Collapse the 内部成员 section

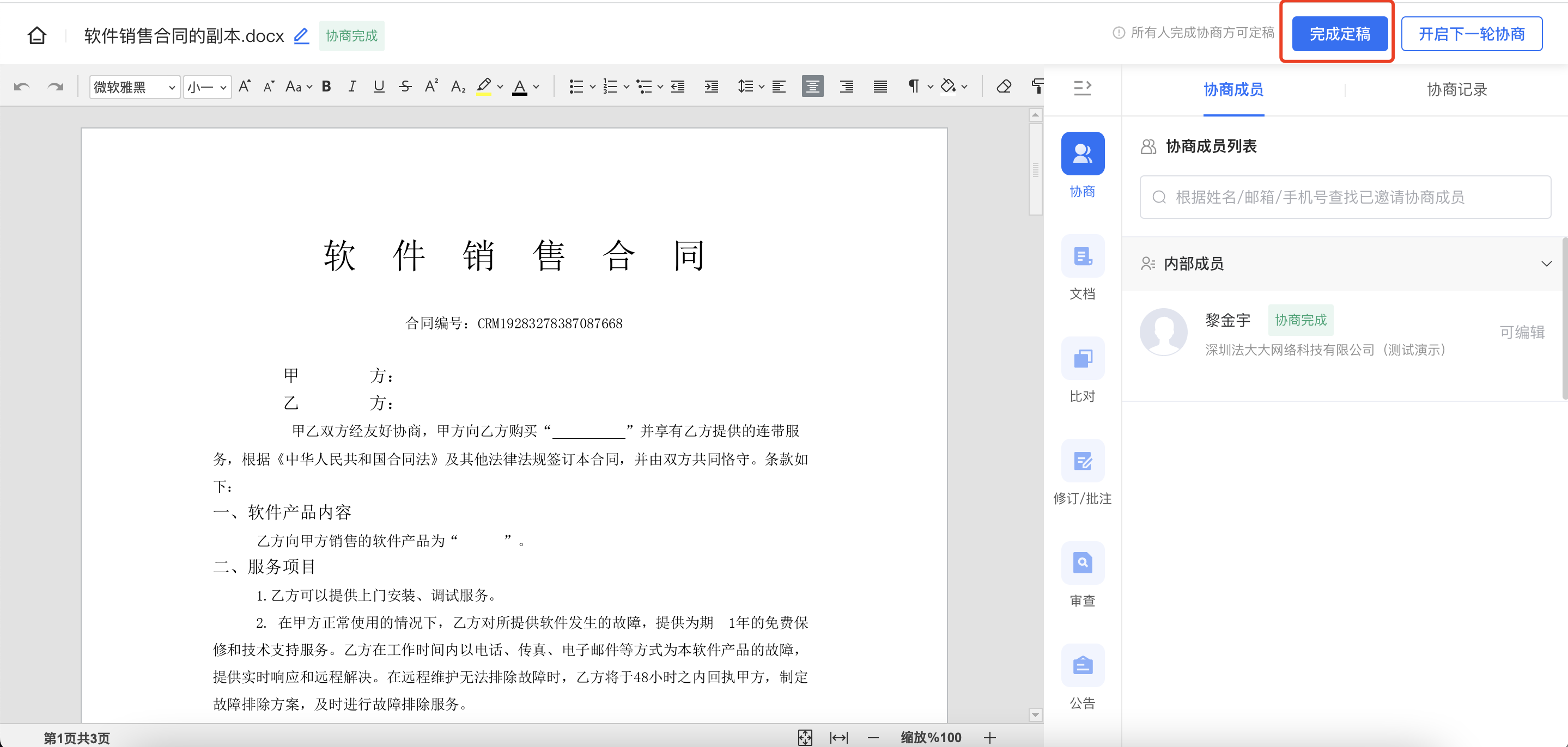pyautogui.click(x=1546, y=264)
